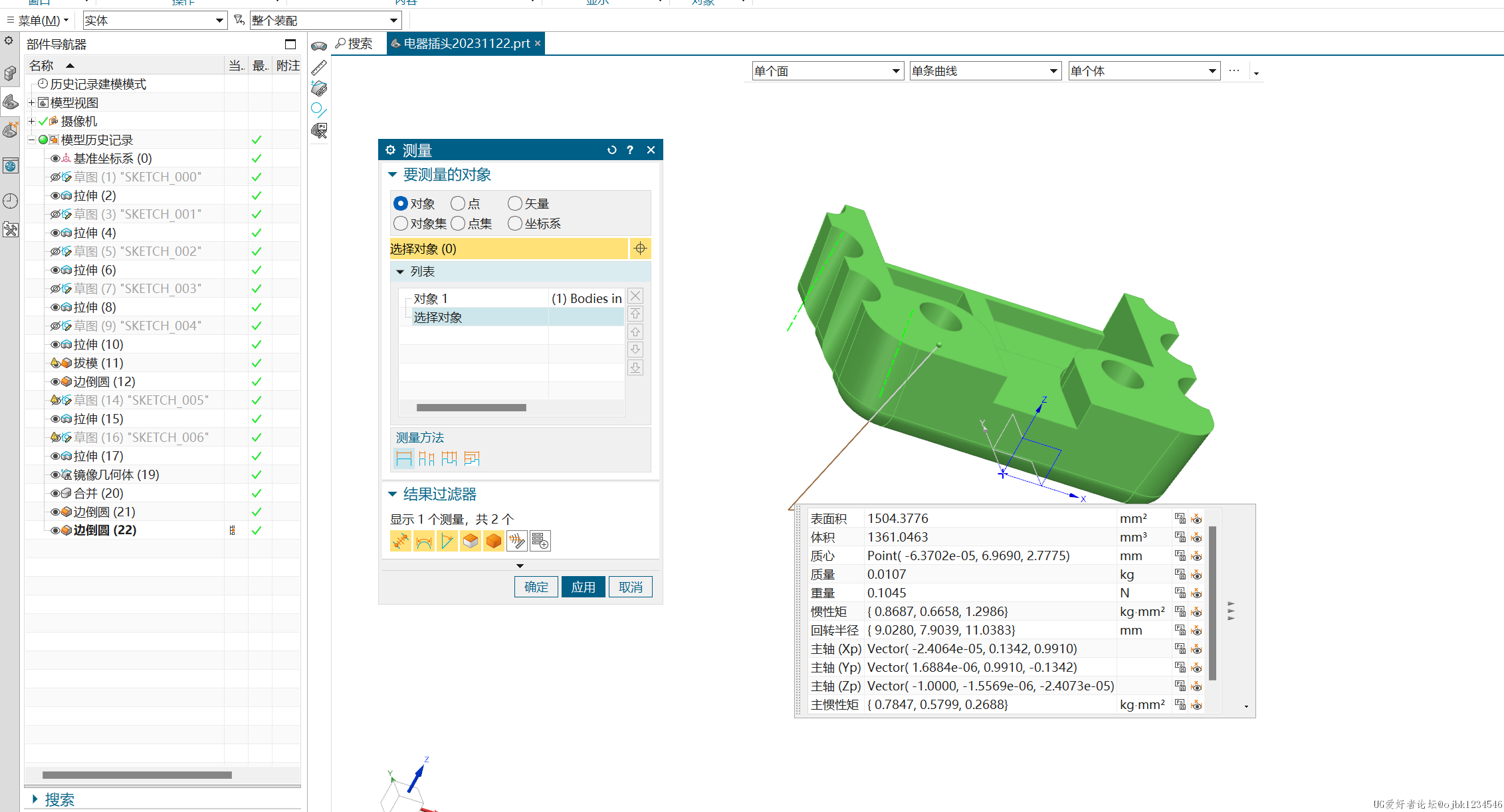Select the ruler Measure tool

pos(319,67)
